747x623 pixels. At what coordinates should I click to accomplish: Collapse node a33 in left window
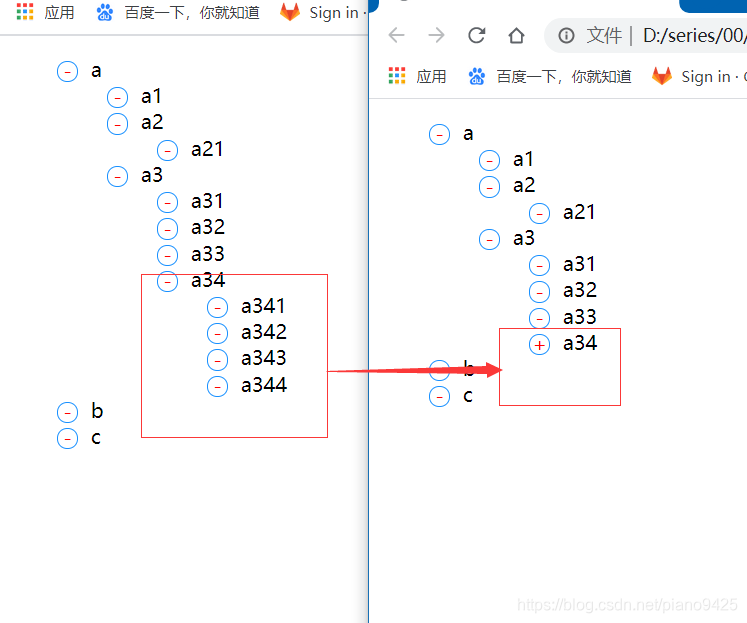167,255
